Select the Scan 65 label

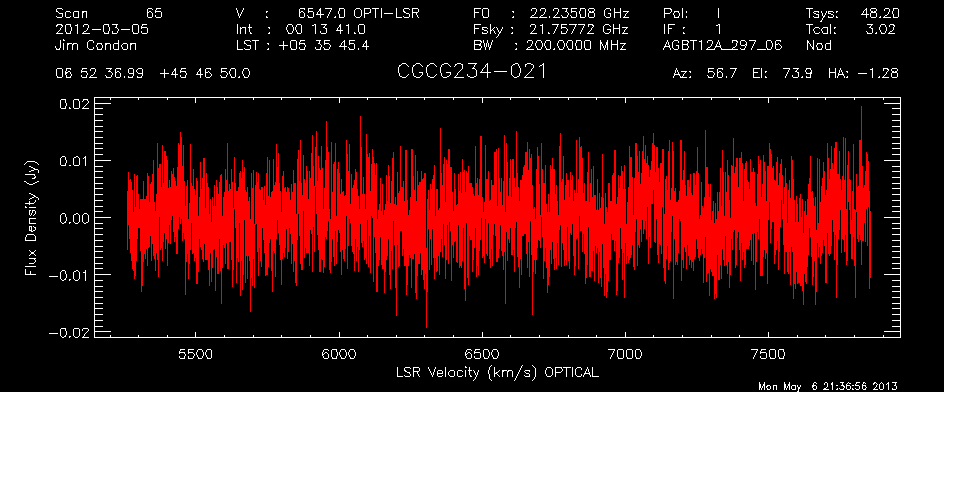tap(109, 13)
